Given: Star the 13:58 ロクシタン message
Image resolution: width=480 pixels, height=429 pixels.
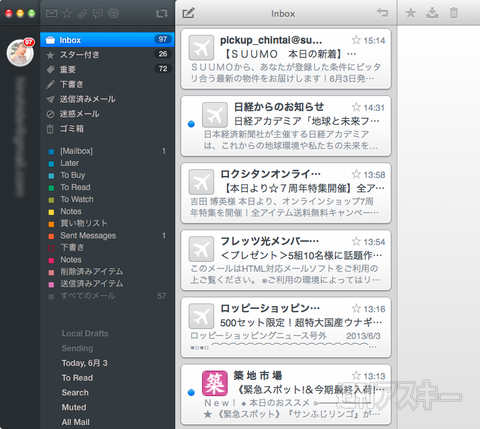Looking at the screenshot, I should click(356, 174).
